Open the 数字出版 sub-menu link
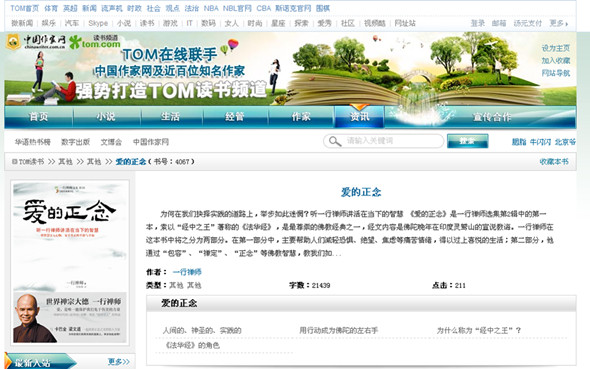This screenshot has height=369, width=590. pos(75,142)
